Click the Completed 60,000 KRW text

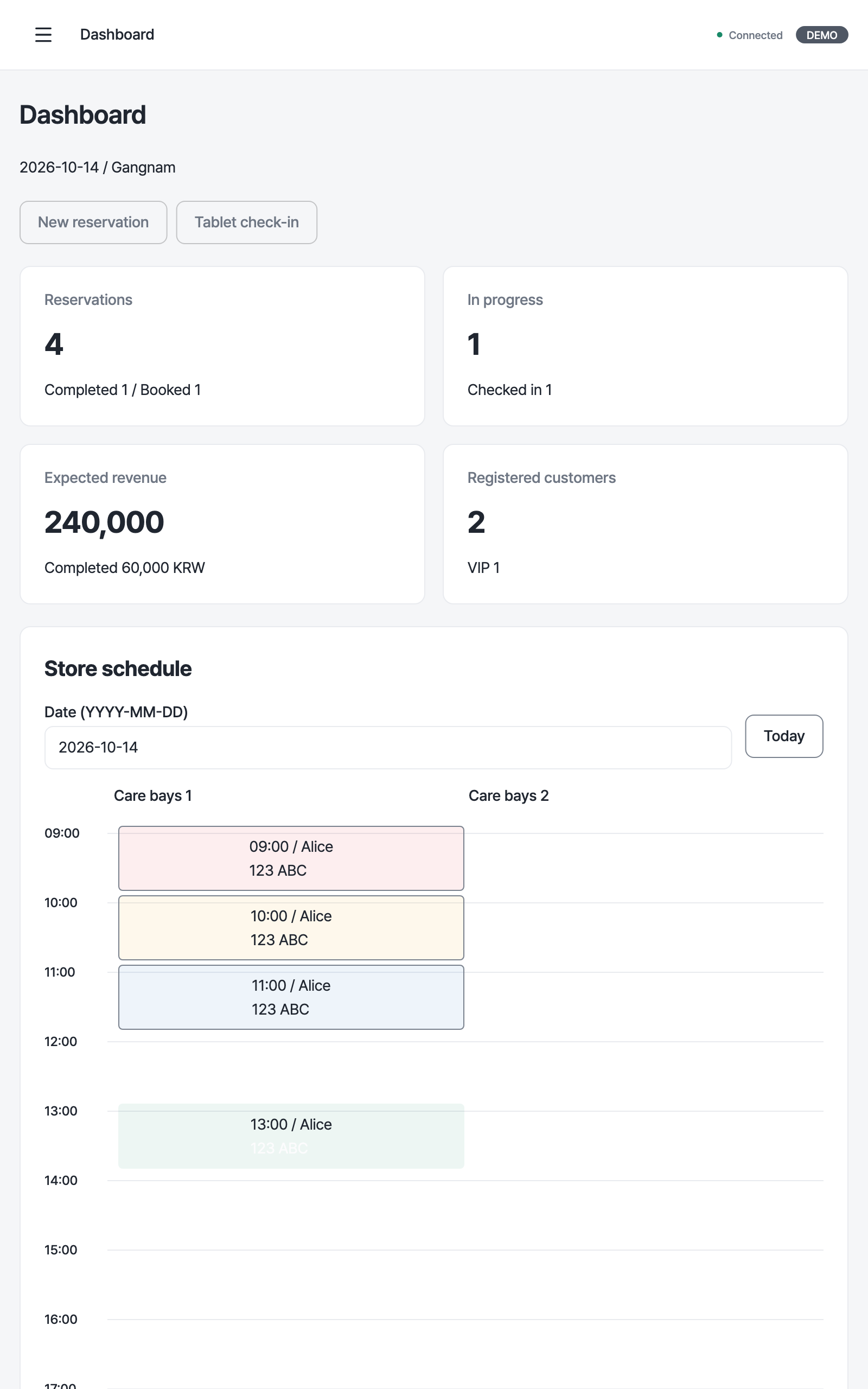tap(125, 568)
